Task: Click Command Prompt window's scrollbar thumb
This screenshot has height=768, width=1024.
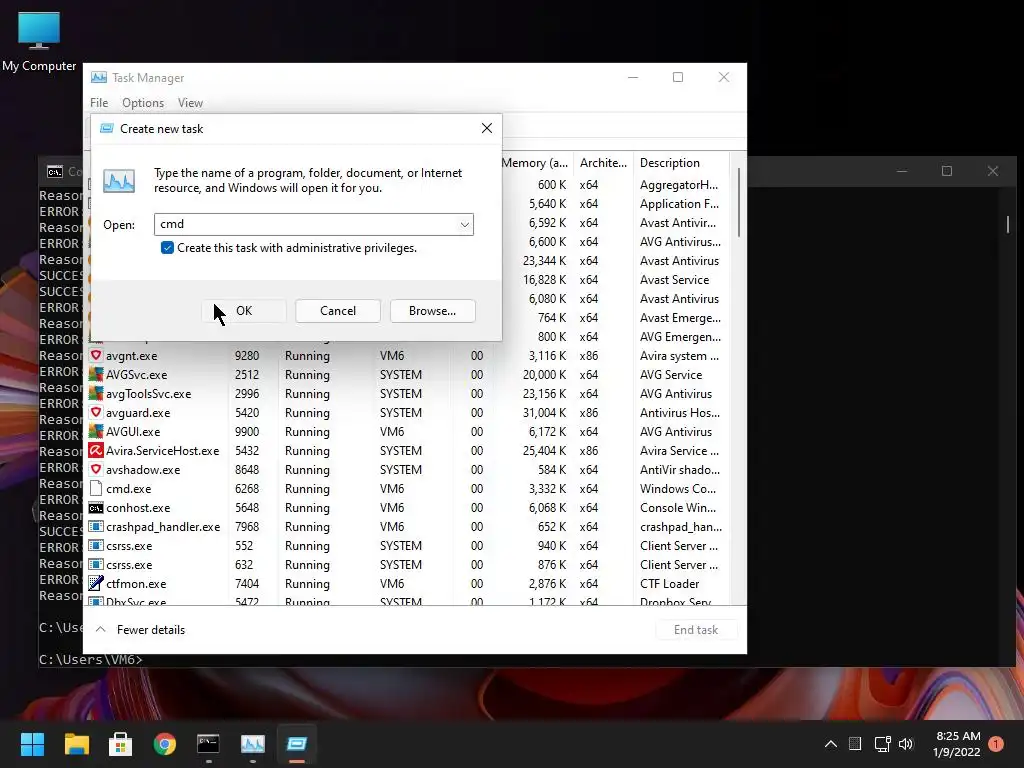Action: point(1008,224)
